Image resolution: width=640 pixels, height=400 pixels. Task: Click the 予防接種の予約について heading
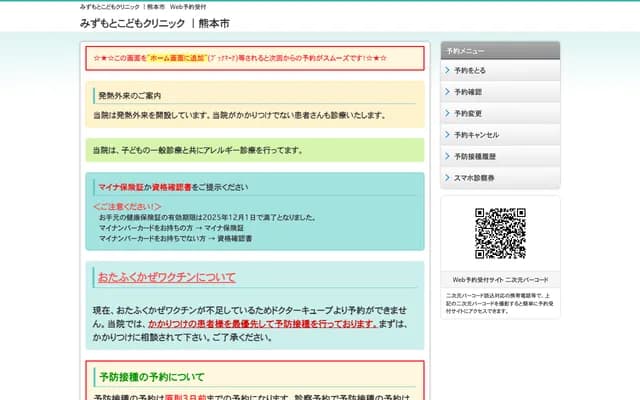(151, 377)
